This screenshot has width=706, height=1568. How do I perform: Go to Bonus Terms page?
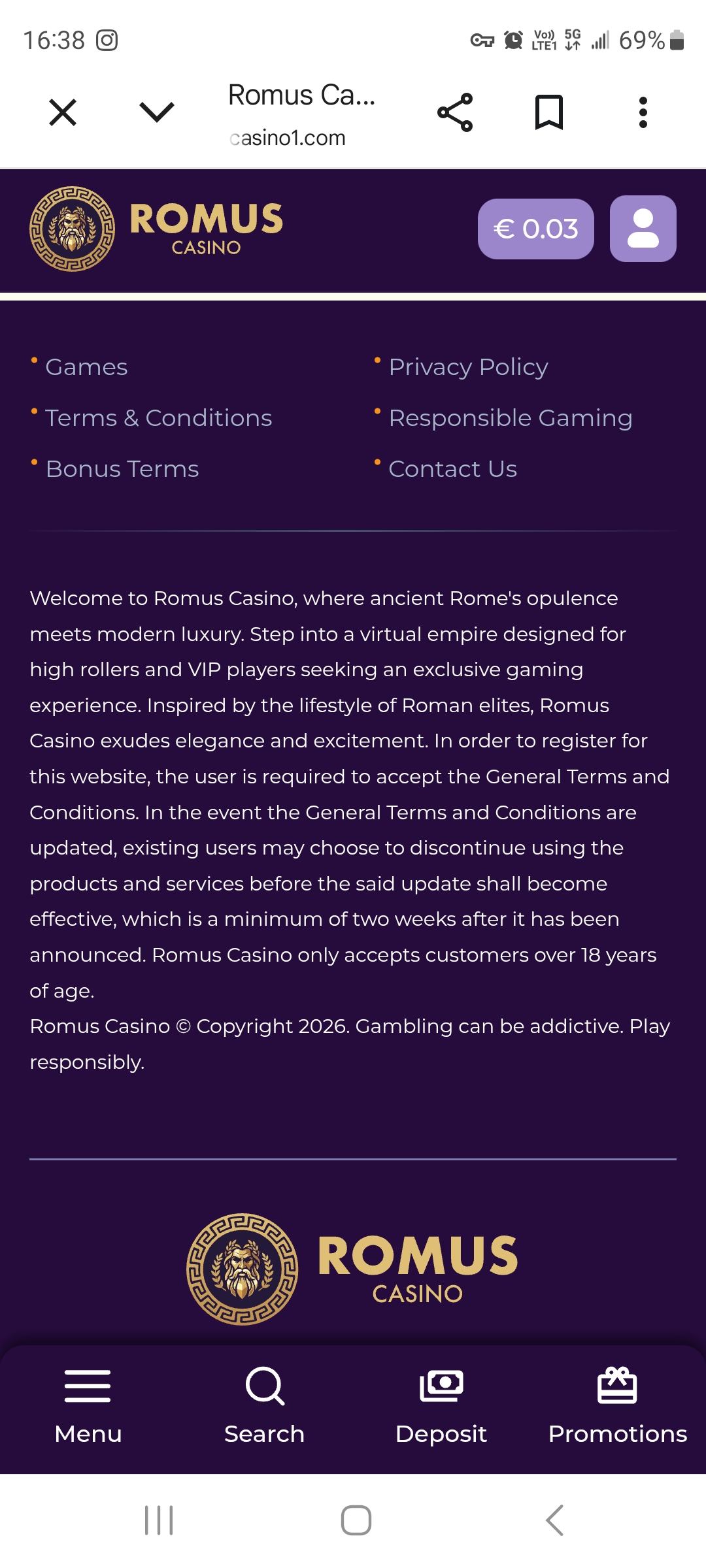click(x=122, y=469)
